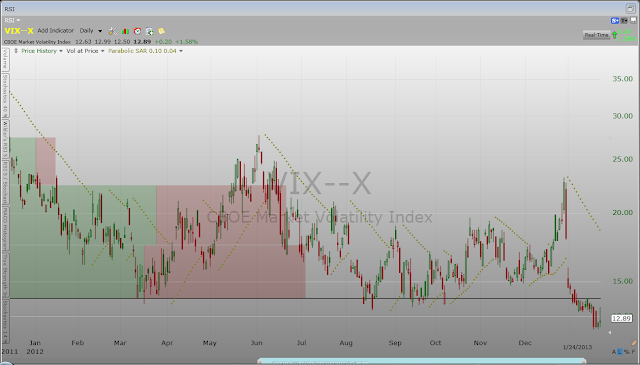Open the alarm clock alert icon
The height and width of the screenshot is (365, 640).
click(138, 31)
